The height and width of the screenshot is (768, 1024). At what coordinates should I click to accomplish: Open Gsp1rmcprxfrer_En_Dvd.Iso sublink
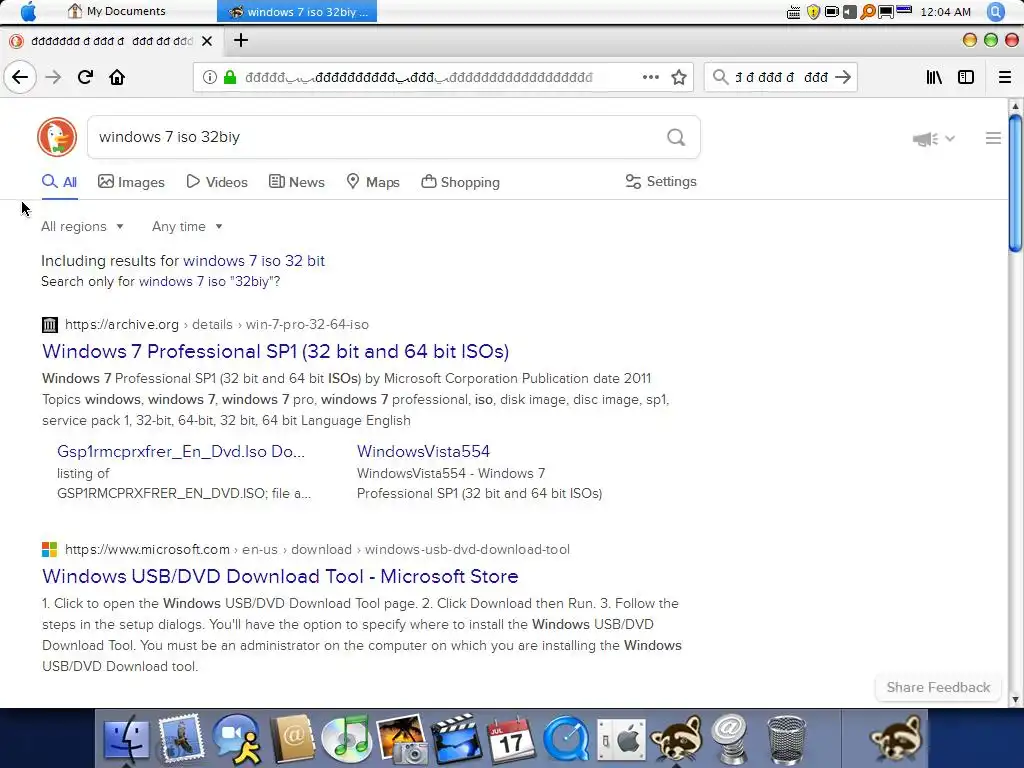pyautogui.click(x=181, y=451)
